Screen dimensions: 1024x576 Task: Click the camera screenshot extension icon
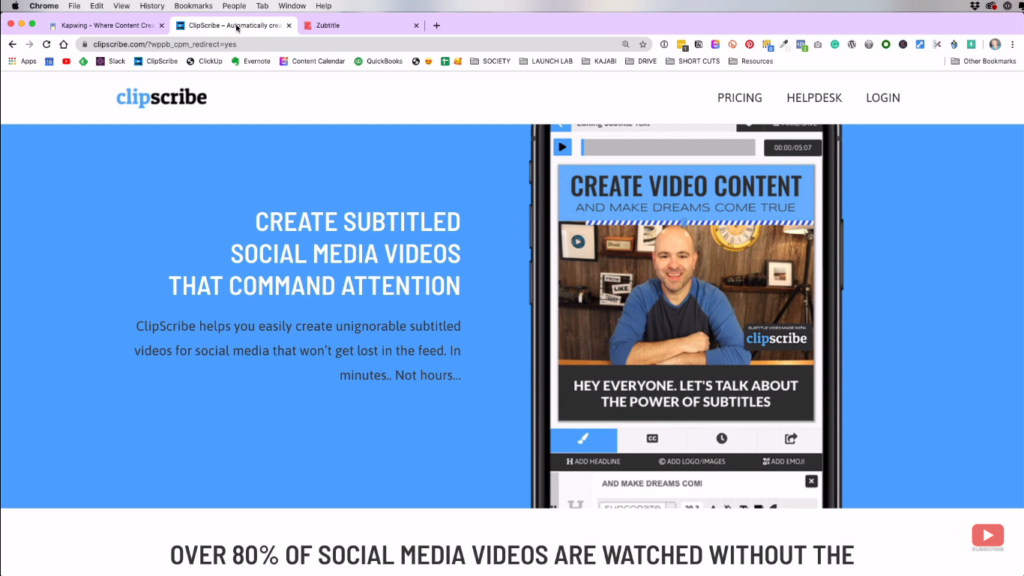coord(818,44)
